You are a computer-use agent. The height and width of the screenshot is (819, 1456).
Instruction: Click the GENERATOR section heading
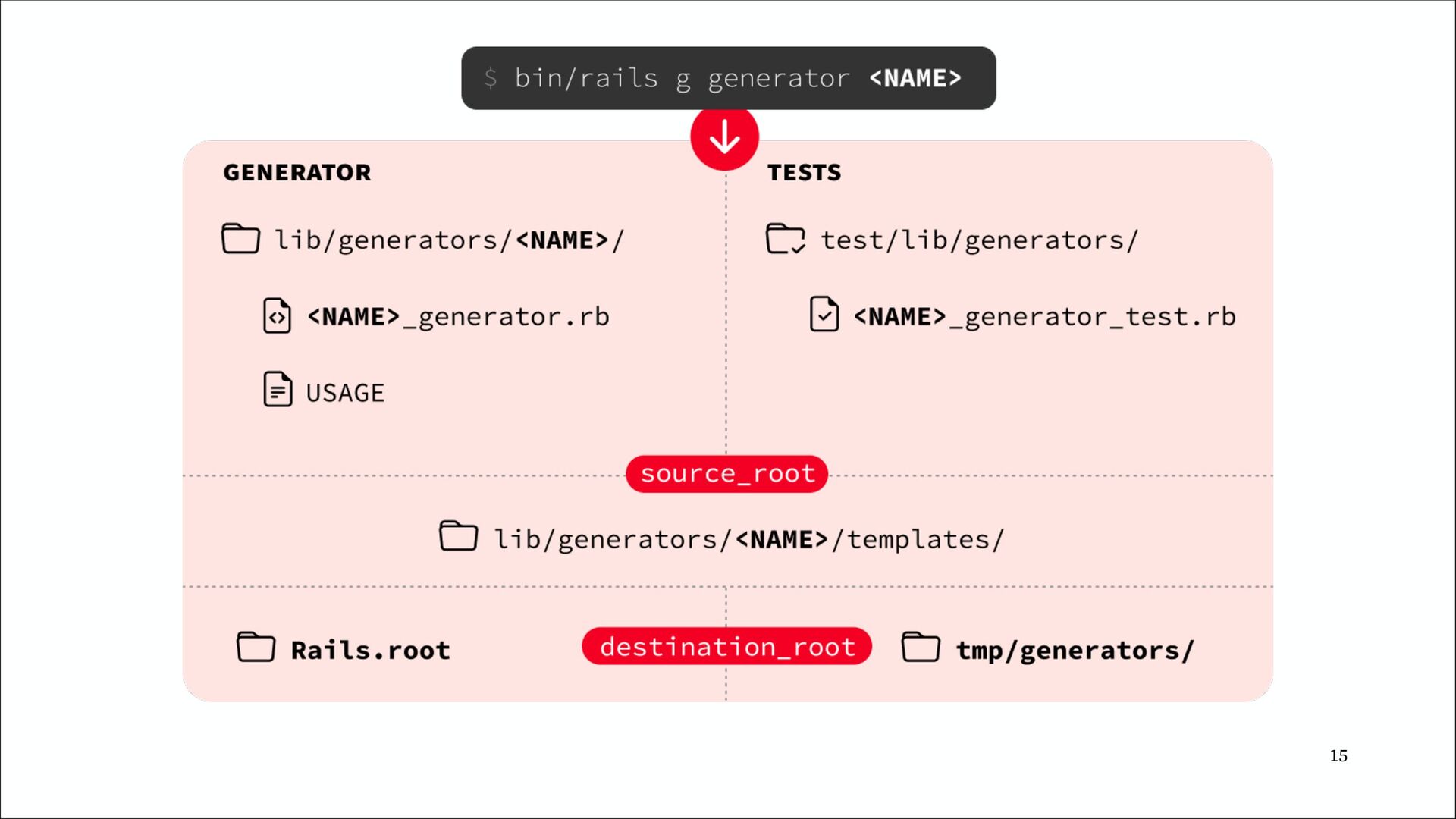coord(297,173)
